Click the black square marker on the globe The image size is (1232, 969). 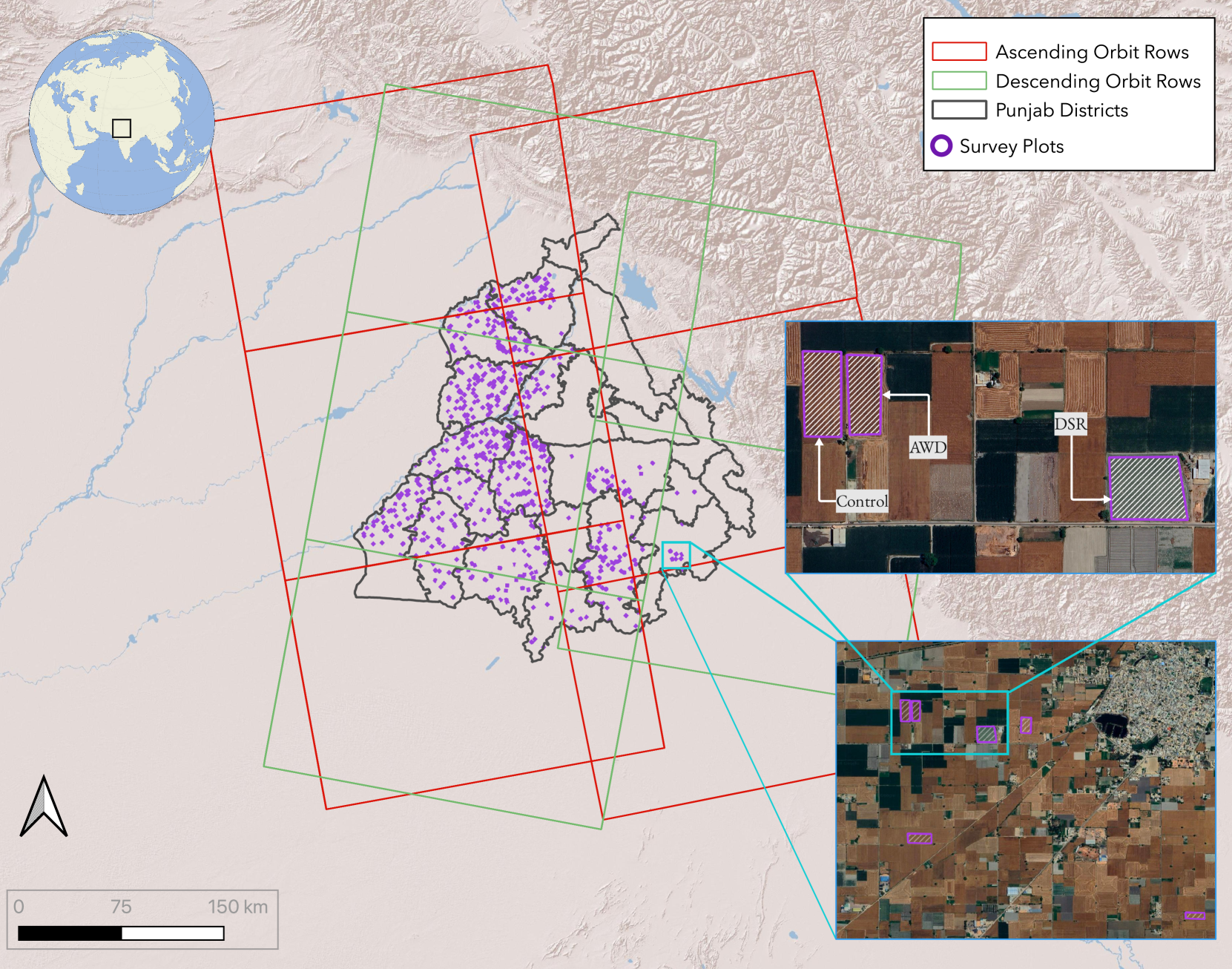coord(122,128)
